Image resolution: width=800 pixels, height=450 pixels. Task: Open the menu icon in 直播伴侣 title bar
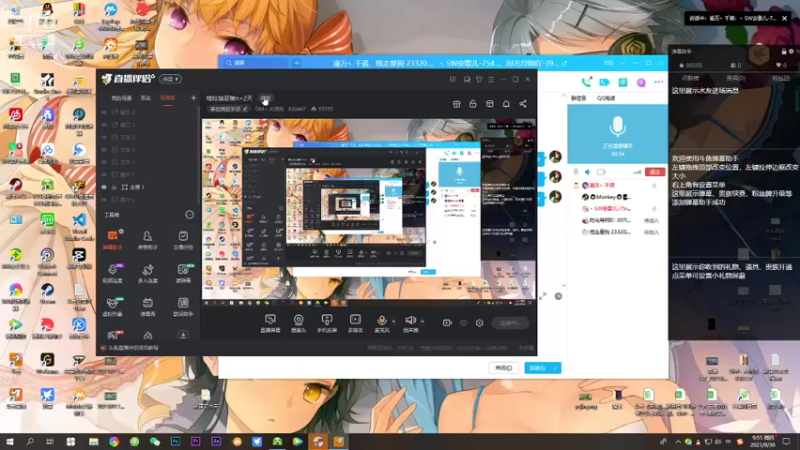coord(491,80)
